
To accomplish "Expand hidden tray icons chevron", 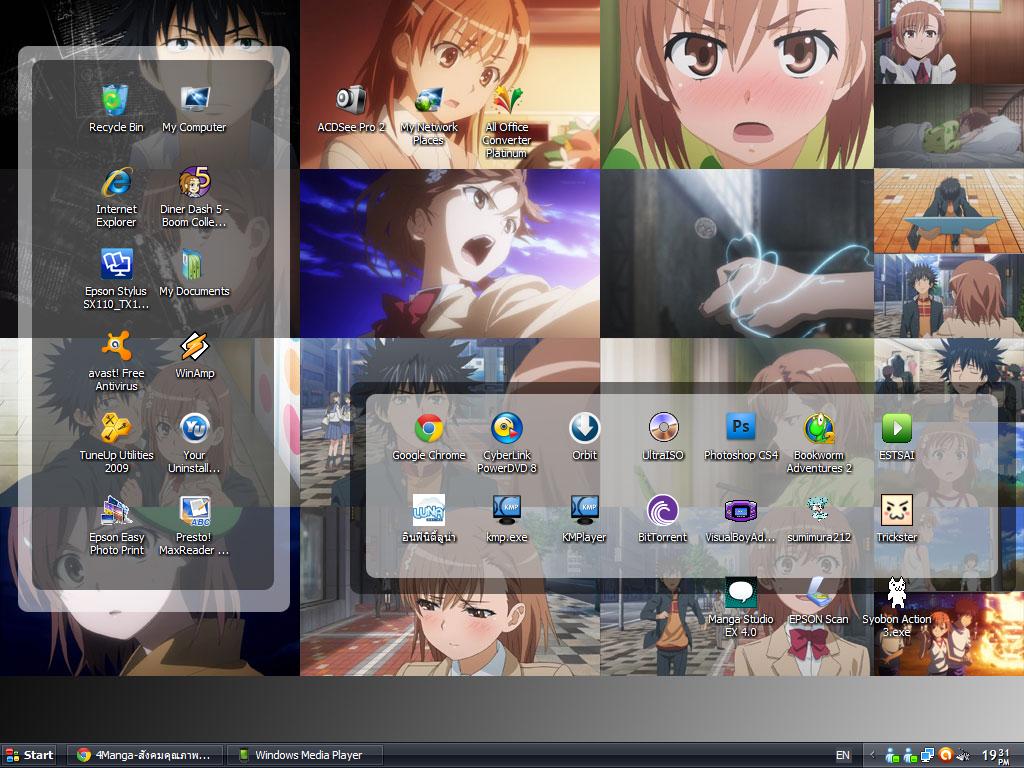I will click(872, 756).
